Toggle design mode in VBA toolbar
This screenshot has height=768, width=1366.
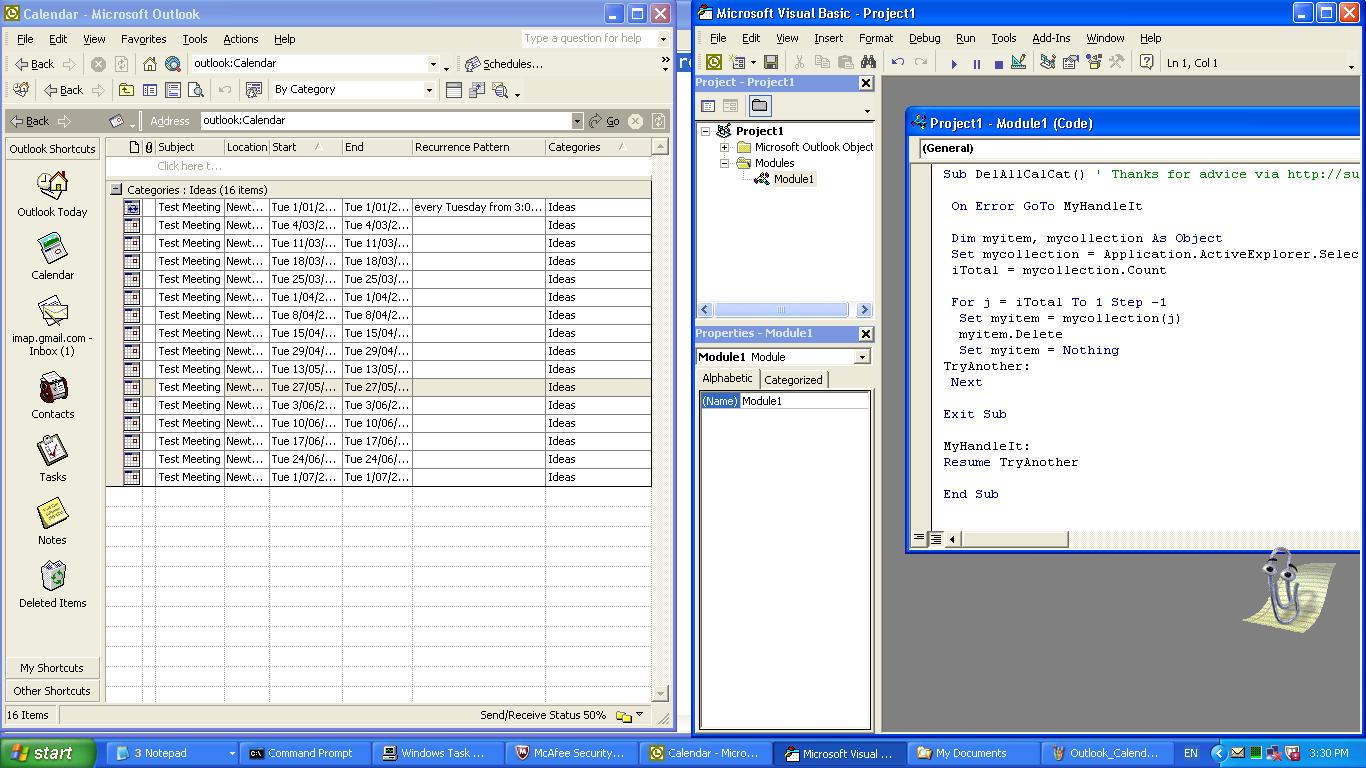pos(1018,62)
